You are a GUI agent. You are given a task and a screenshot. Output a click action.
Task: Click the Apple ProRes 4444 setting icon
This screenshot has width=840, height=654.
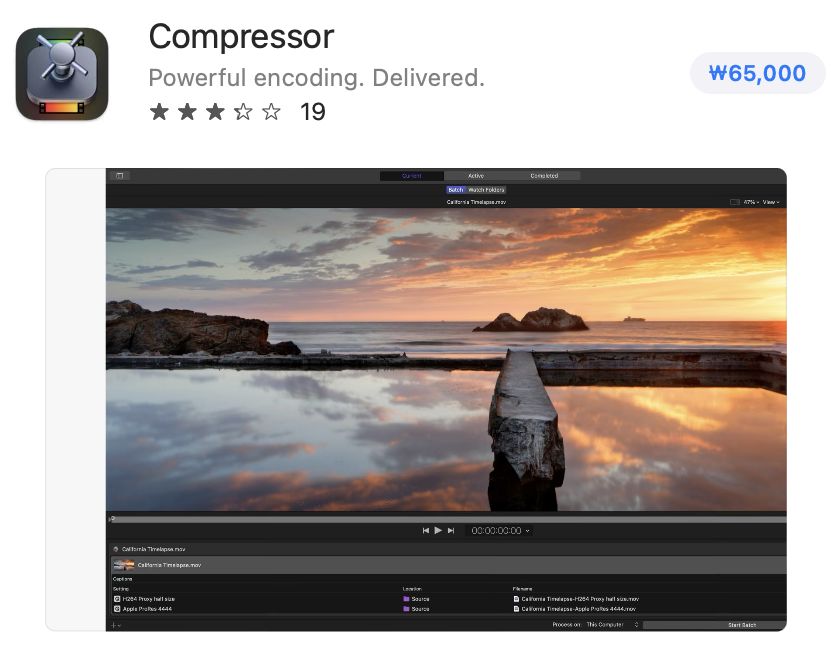(x=117, y=608)
